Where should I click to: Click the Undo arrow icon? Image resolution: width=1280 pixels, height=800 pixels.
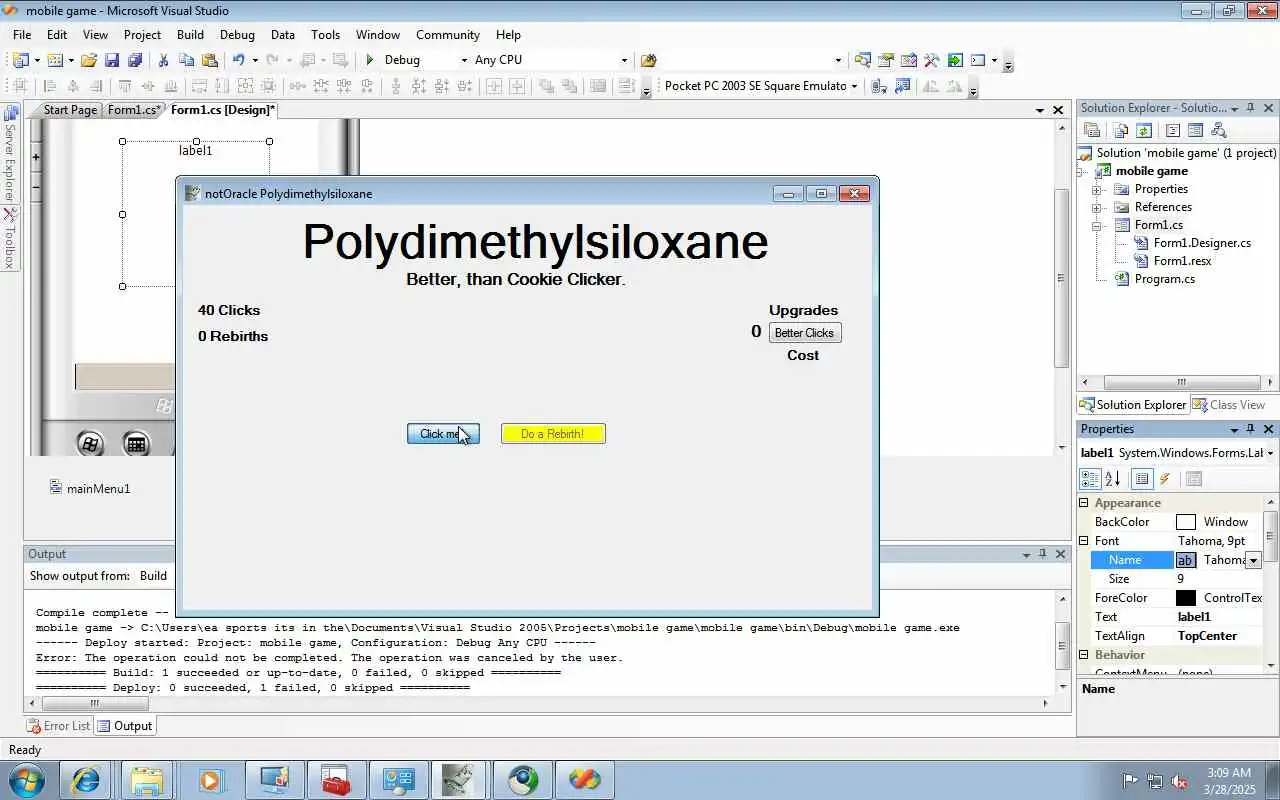point(238,60)
